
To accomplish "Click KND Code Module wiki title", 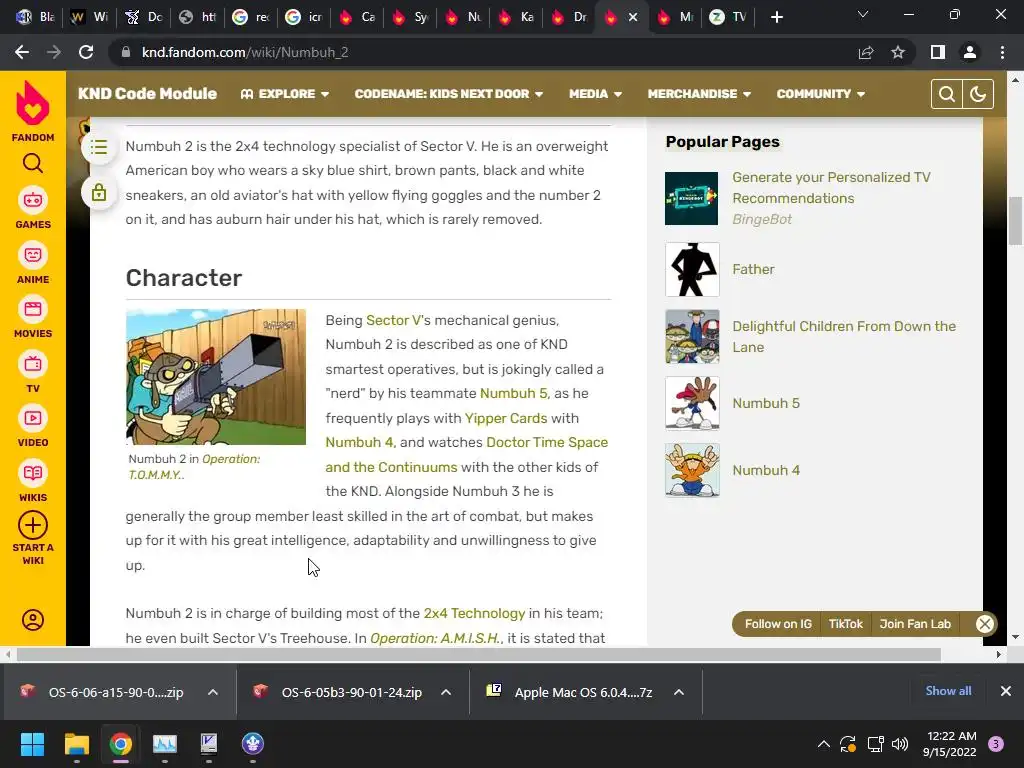I will 148,94.
